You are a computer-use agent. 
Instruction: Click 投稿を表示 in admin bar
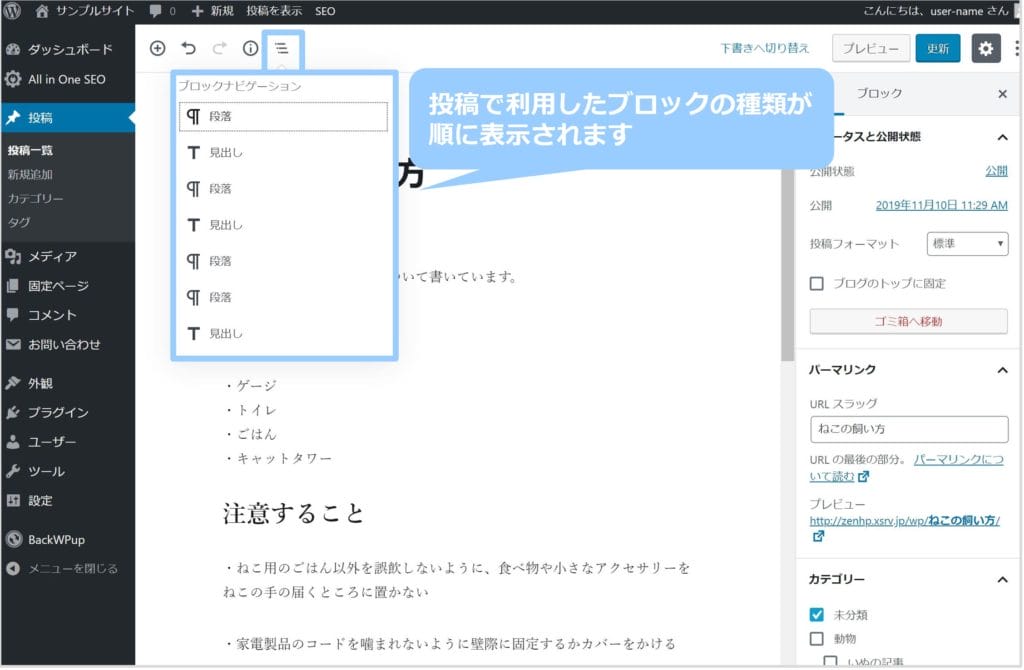pos(274,10)
